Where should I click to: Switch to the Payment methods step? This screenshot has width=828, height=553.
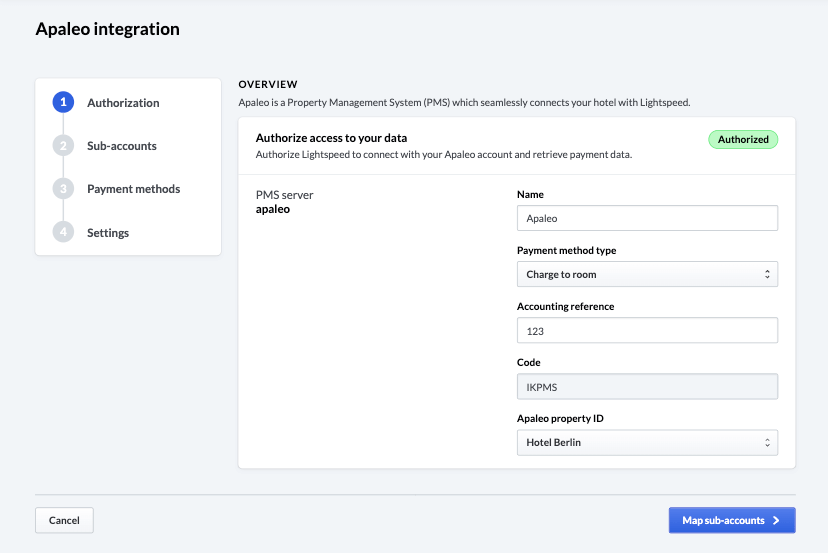133,189
